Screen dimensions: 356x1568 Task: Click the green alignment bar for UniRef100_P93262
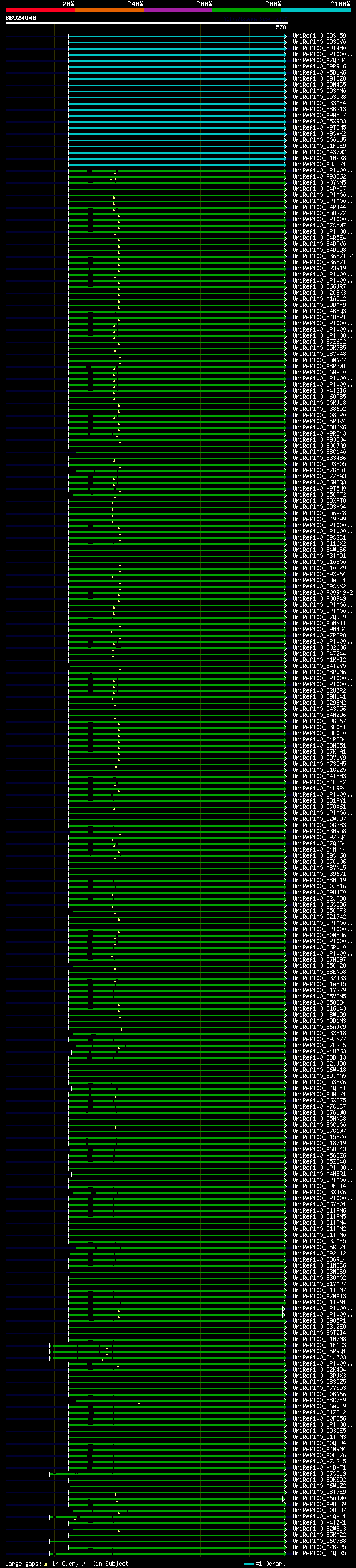pos(177,176)
